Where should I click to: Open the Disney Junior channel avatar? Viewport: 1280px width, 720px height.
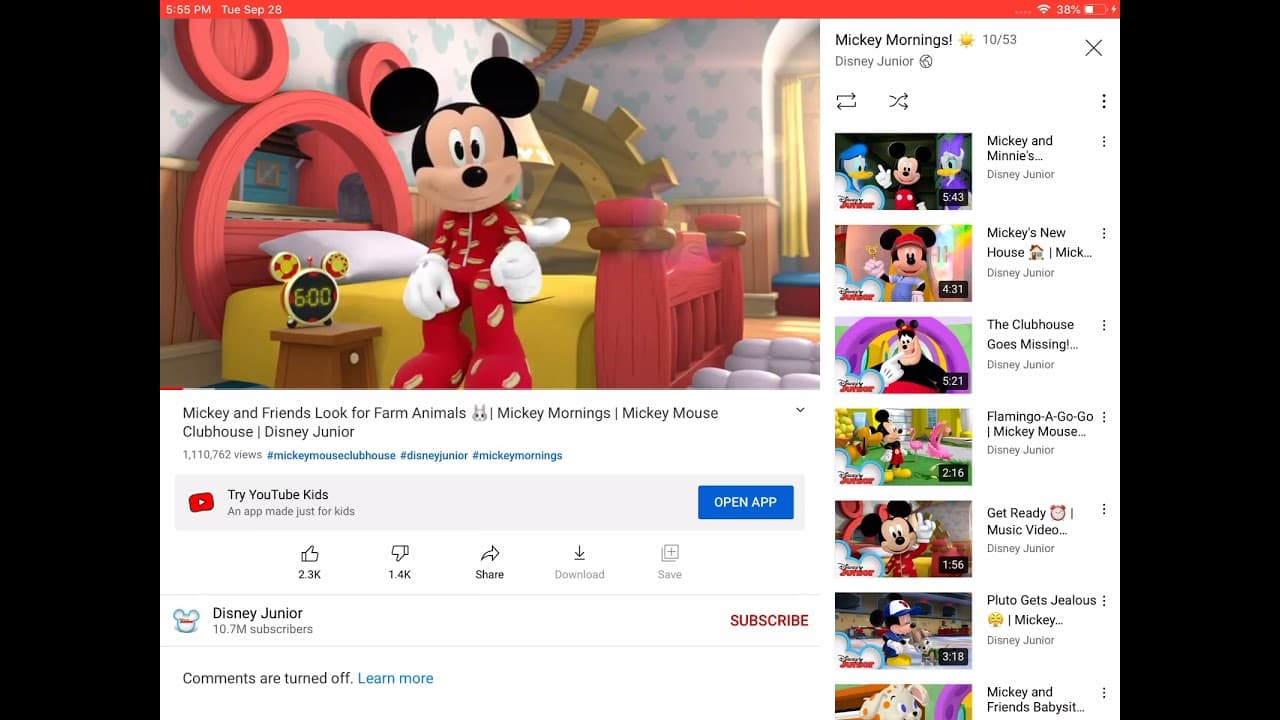coord(186,621)
